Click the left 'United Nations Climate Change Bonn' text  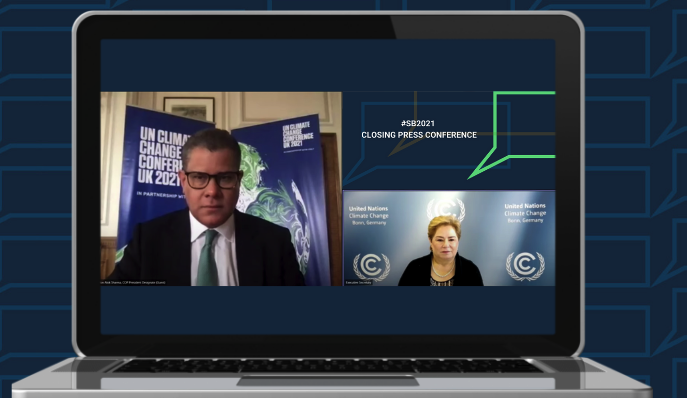pos(368,215)
